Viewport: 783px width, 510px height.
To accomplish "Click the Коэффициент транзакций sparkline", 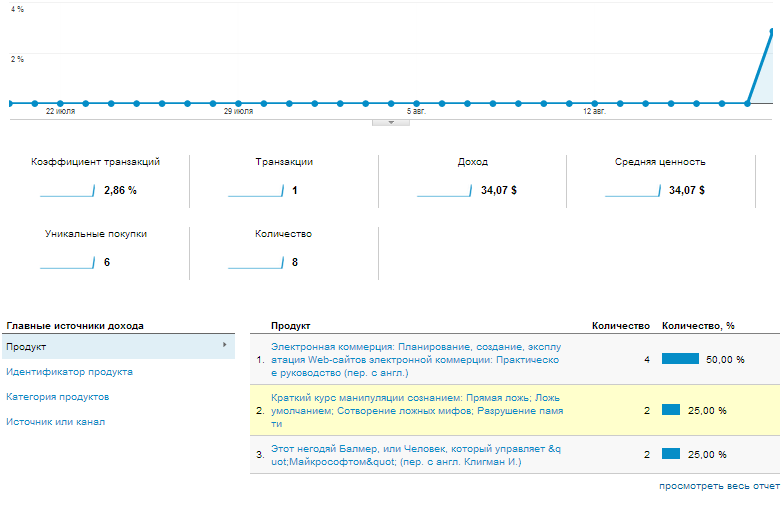I will 68,190.
